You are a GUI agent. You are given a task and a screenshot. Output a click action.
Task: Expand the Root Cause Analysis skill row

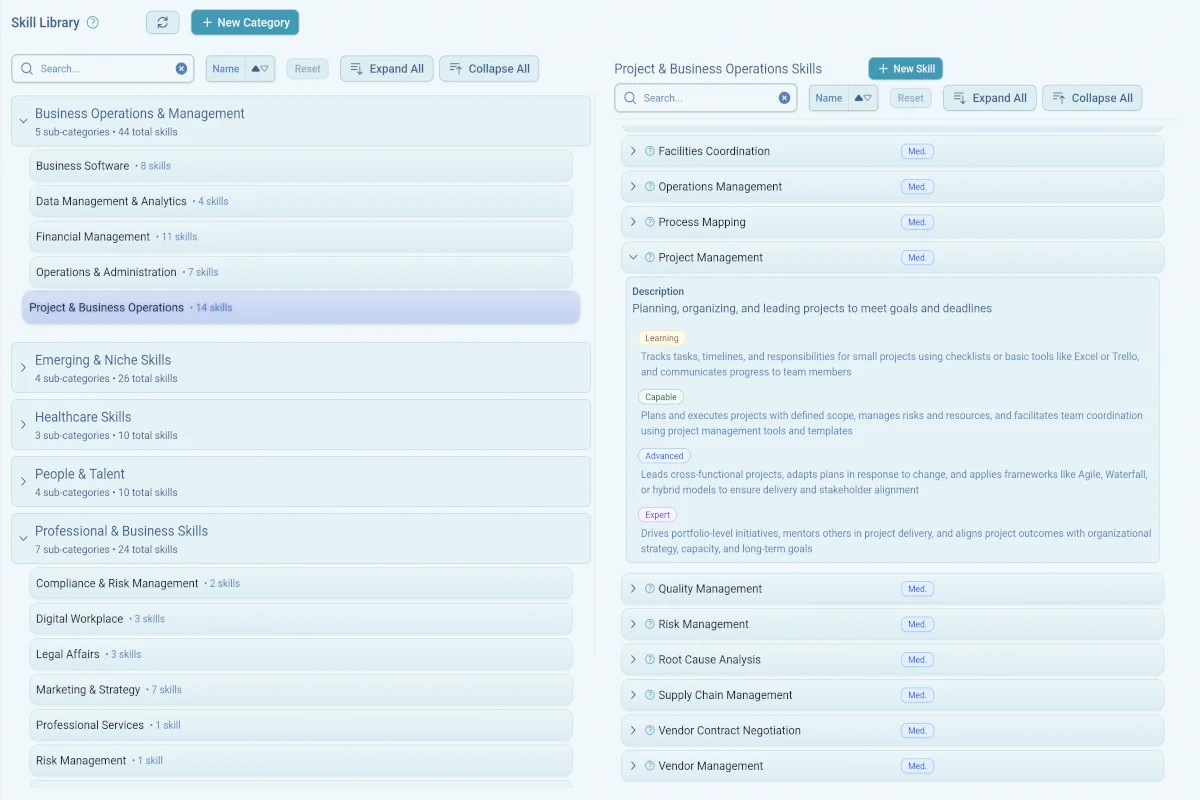[633, 660]
